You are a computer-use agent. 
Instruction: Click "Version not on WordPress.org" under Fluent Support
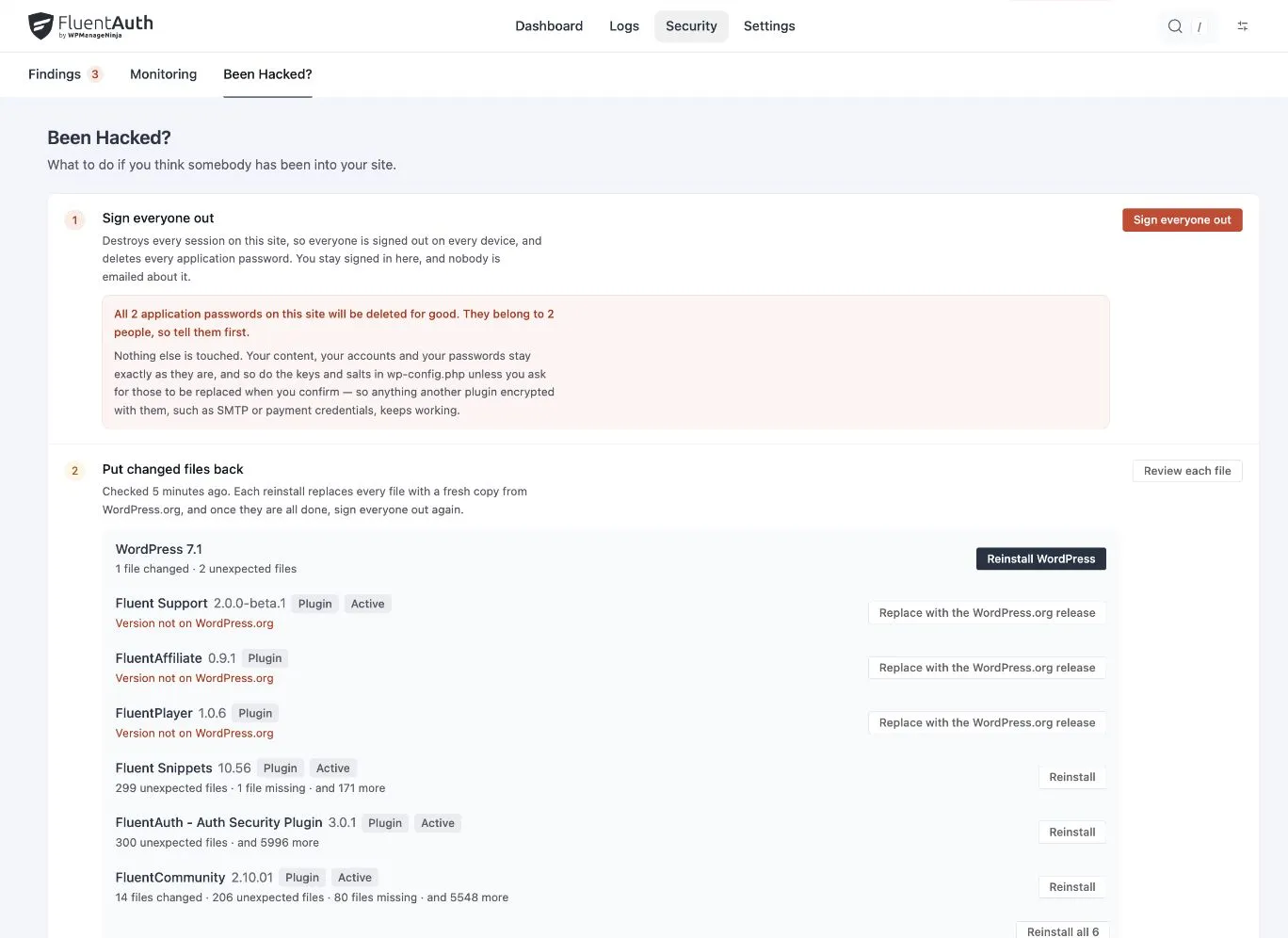(195, 623)
